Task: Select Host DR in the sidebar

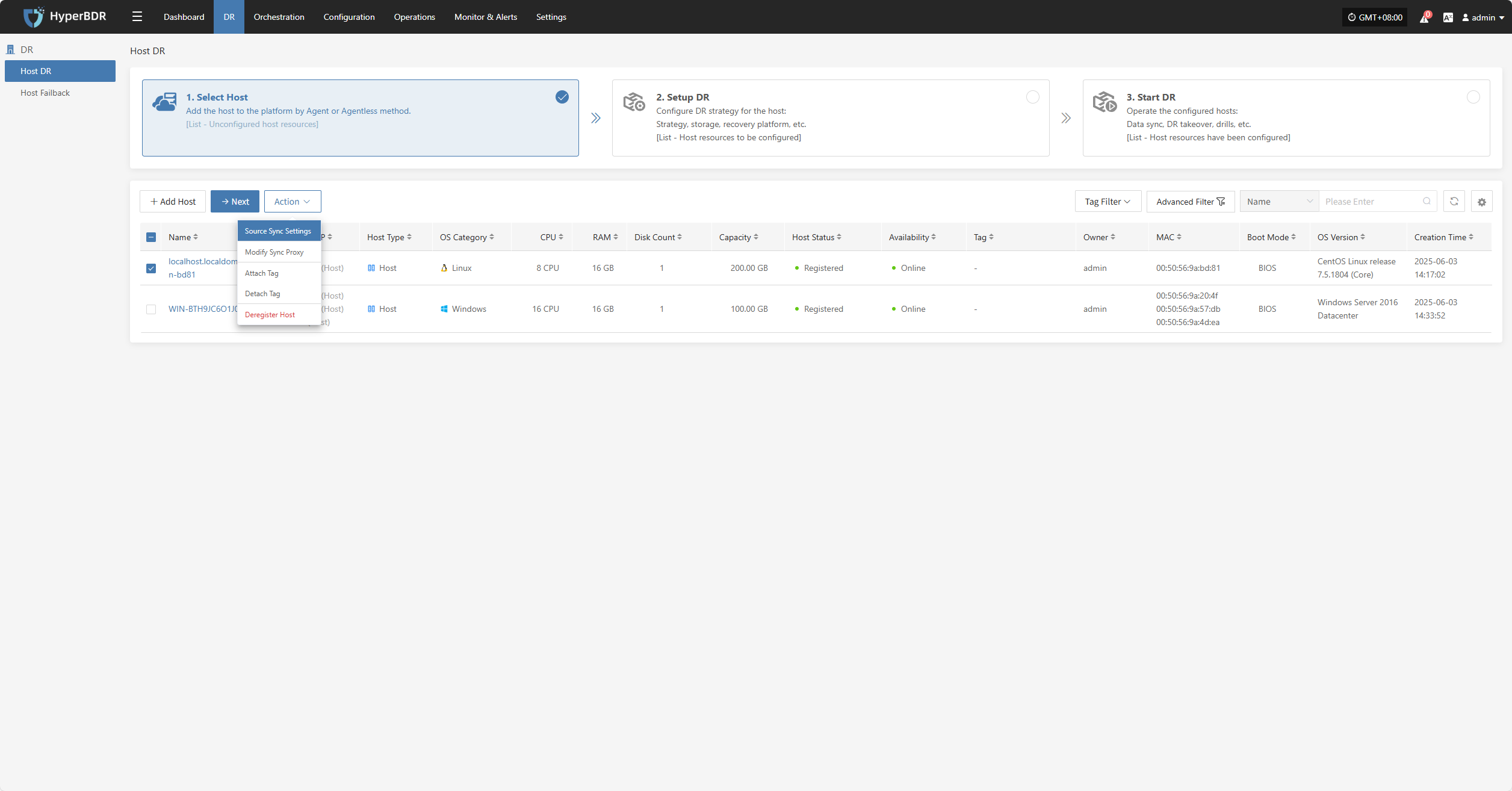Action: [x=60, y=71]
